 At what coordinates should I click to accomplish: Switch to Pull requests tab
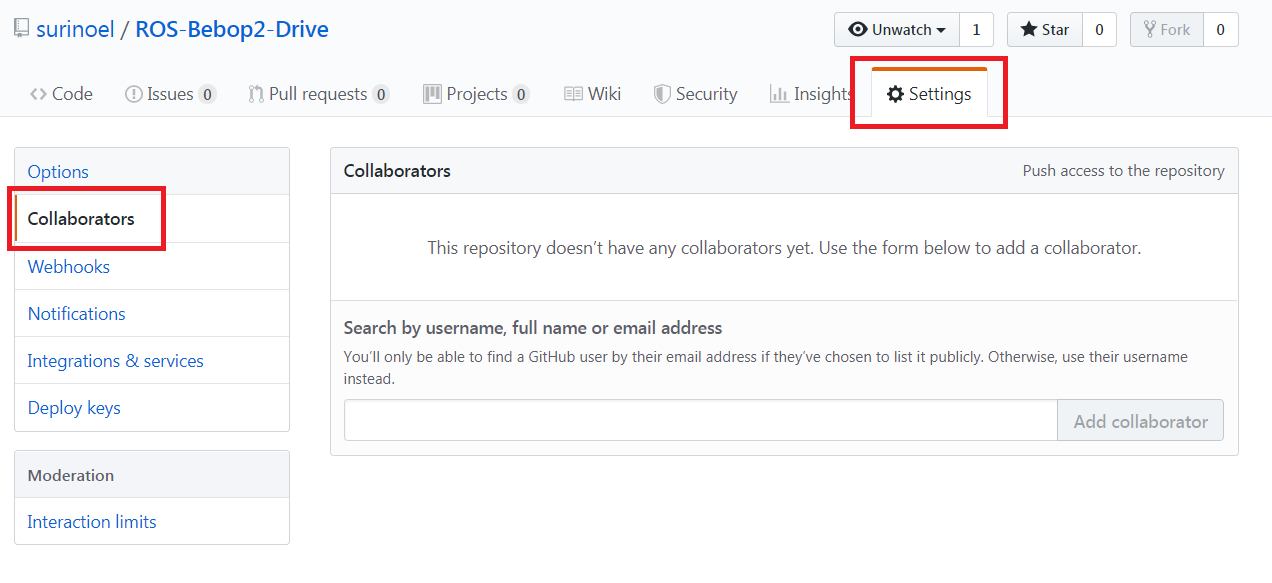click(x=319, y=94)
